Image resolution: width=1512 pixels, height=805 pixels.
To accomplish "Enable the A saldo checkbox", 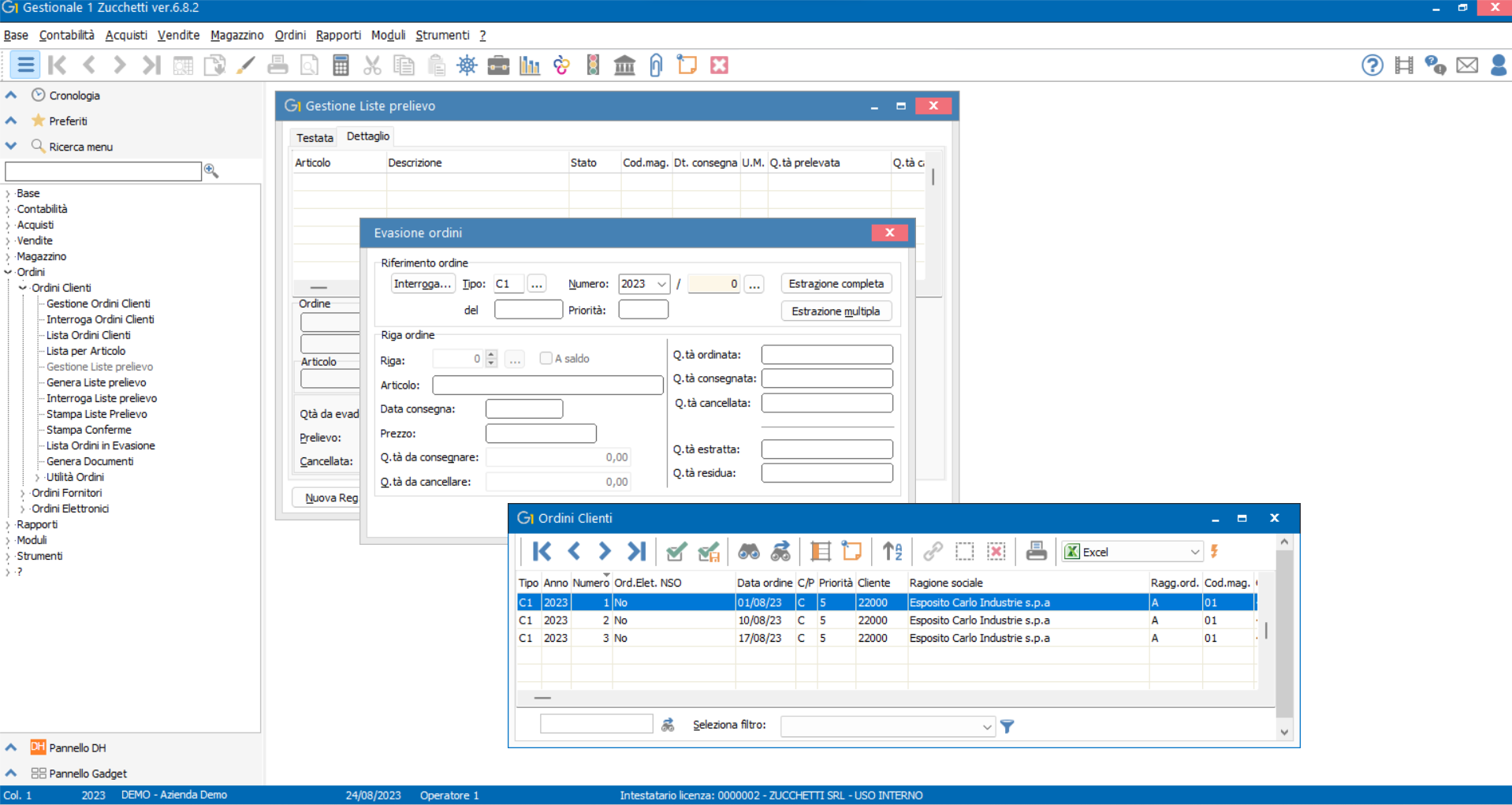I will click(x=546, y=358).
